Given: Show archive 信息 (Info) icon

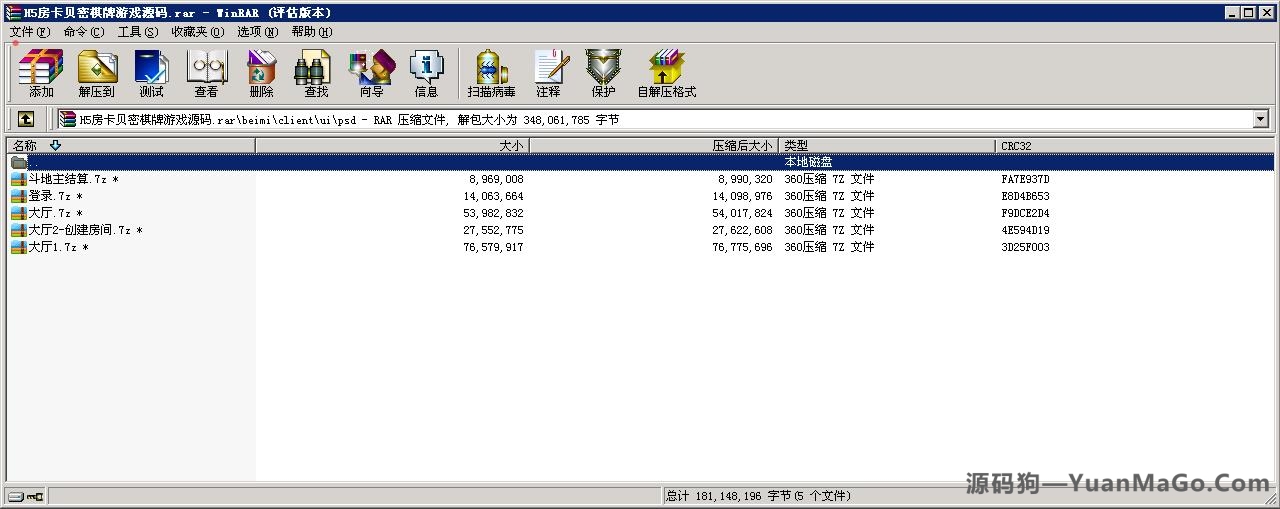Looking at the screenshot, I should [x=426, y=73].
